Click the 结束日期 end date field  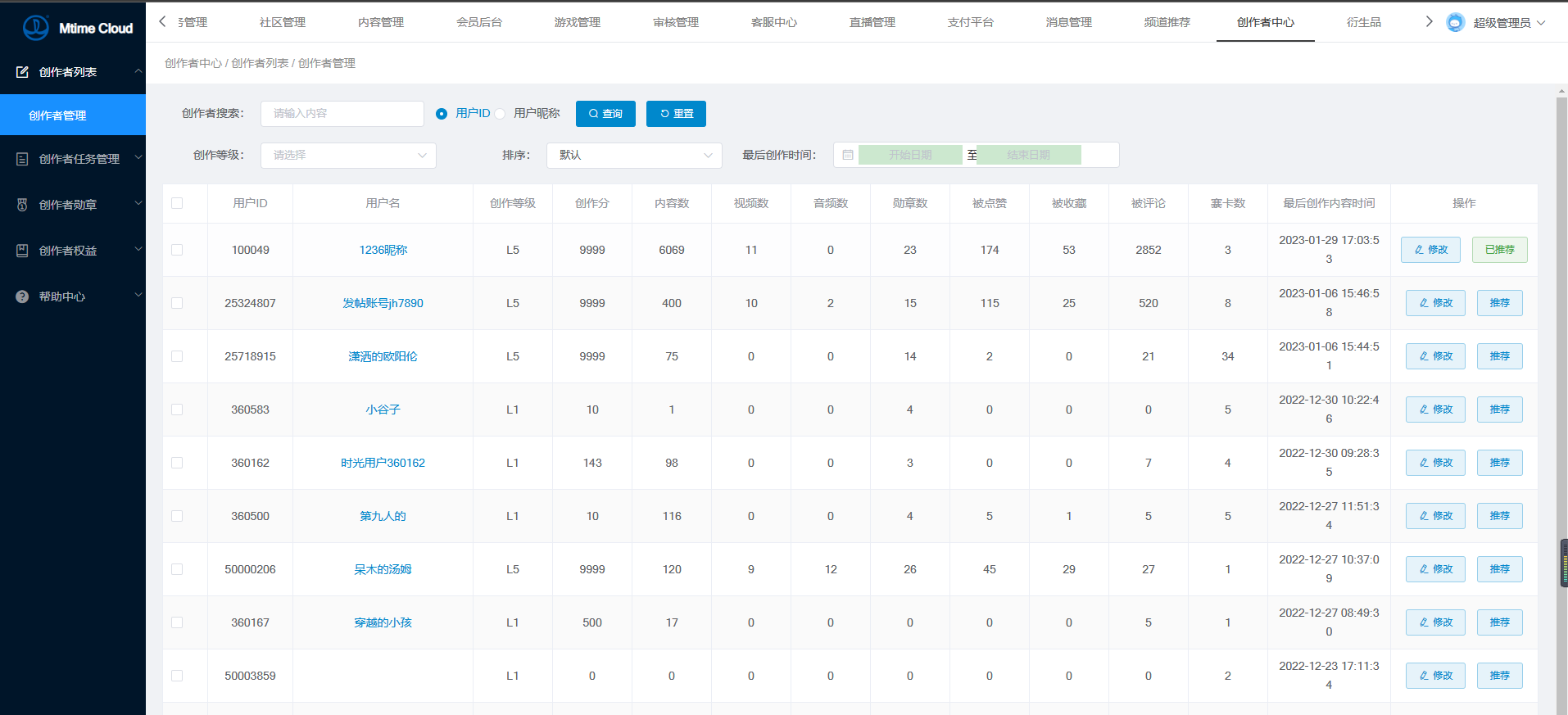tap(1029, 155)
